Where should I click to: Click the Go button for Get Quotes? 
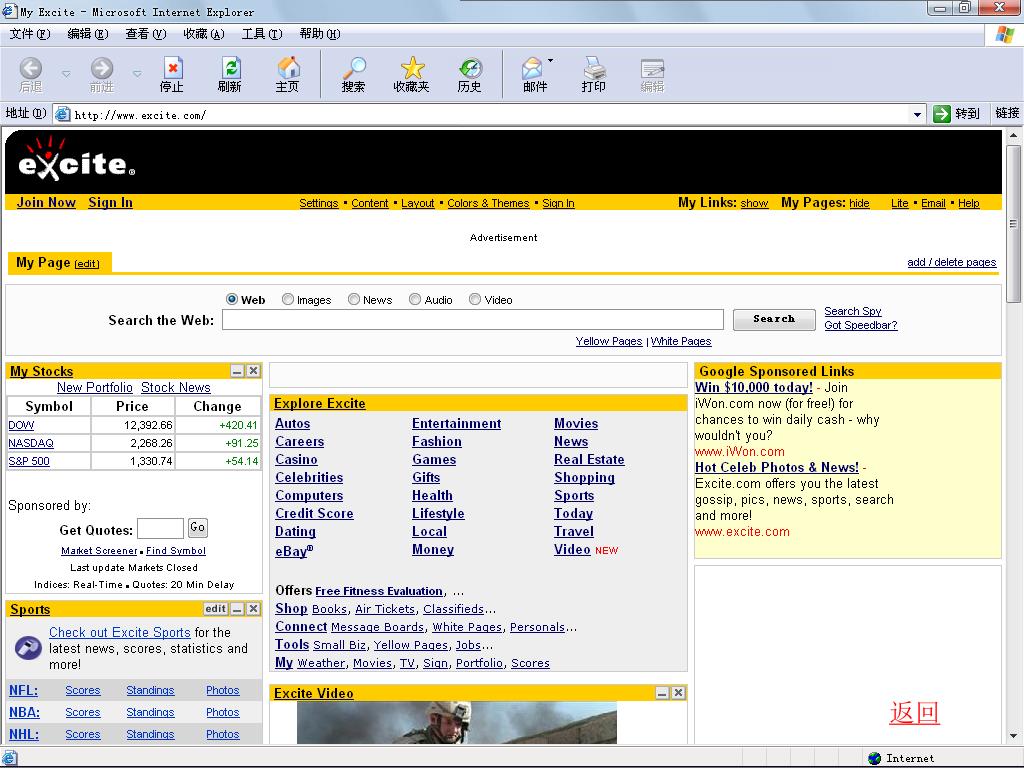(x=197, y=527)
